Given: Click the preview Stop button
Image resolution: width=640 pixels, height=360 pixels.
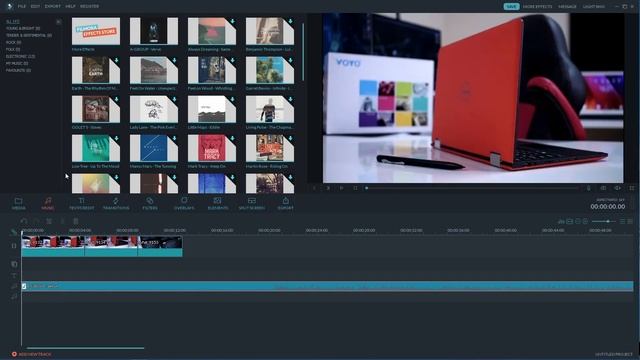Looking at the screenshot, I should pos(356,188).
